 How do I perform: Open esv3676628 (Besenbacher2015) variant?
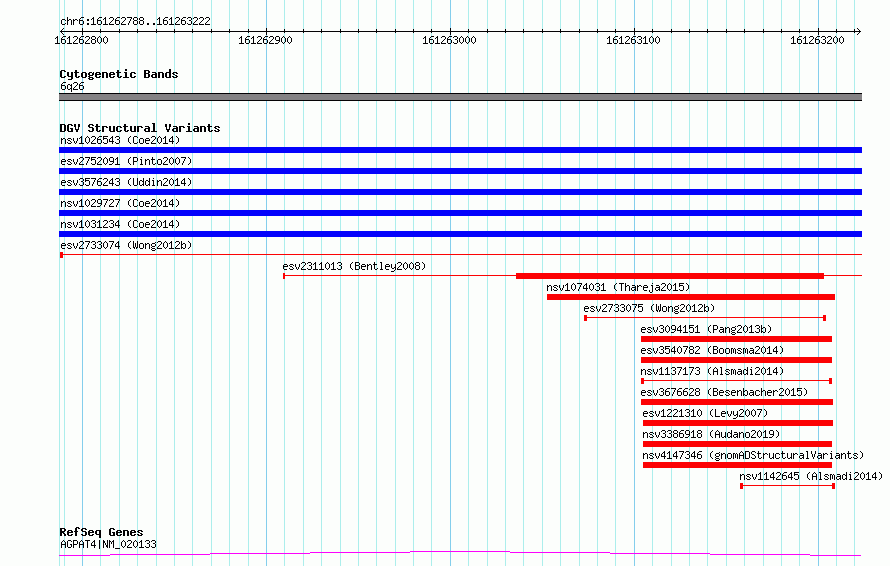724,392
